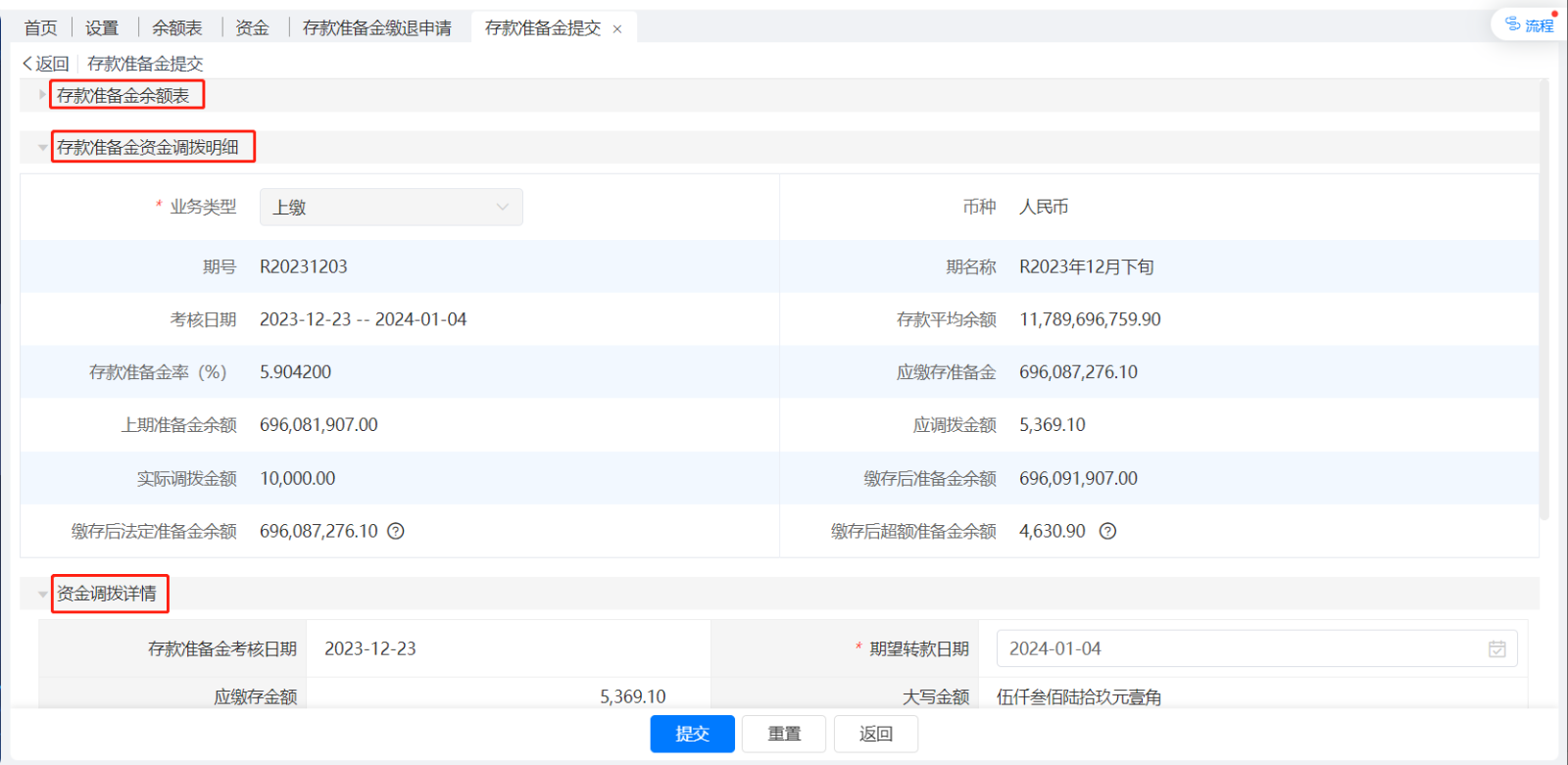Click the 重置 button
This screenshot has height=765, width=1568.
click(x=783, y=734)
